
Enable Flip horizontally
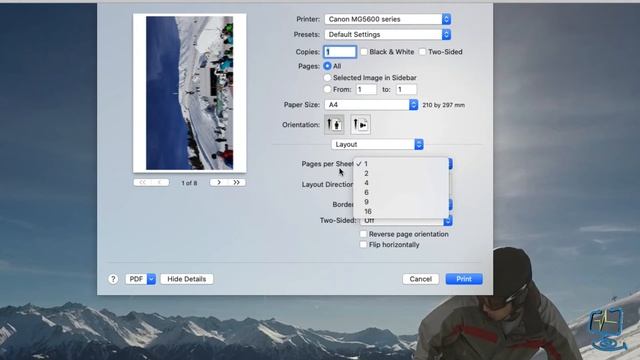pos(363,244)
